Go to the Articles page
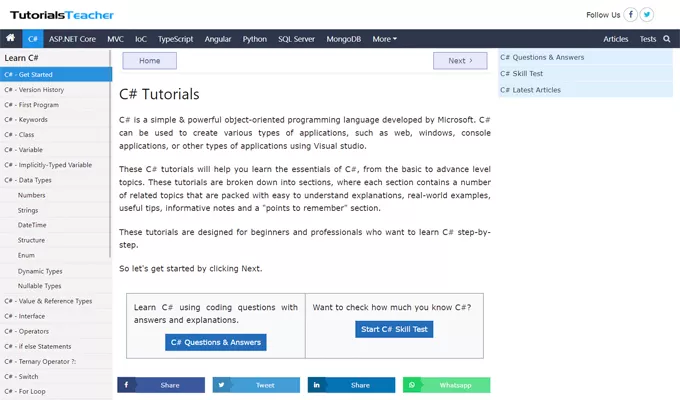 (615, 39)
